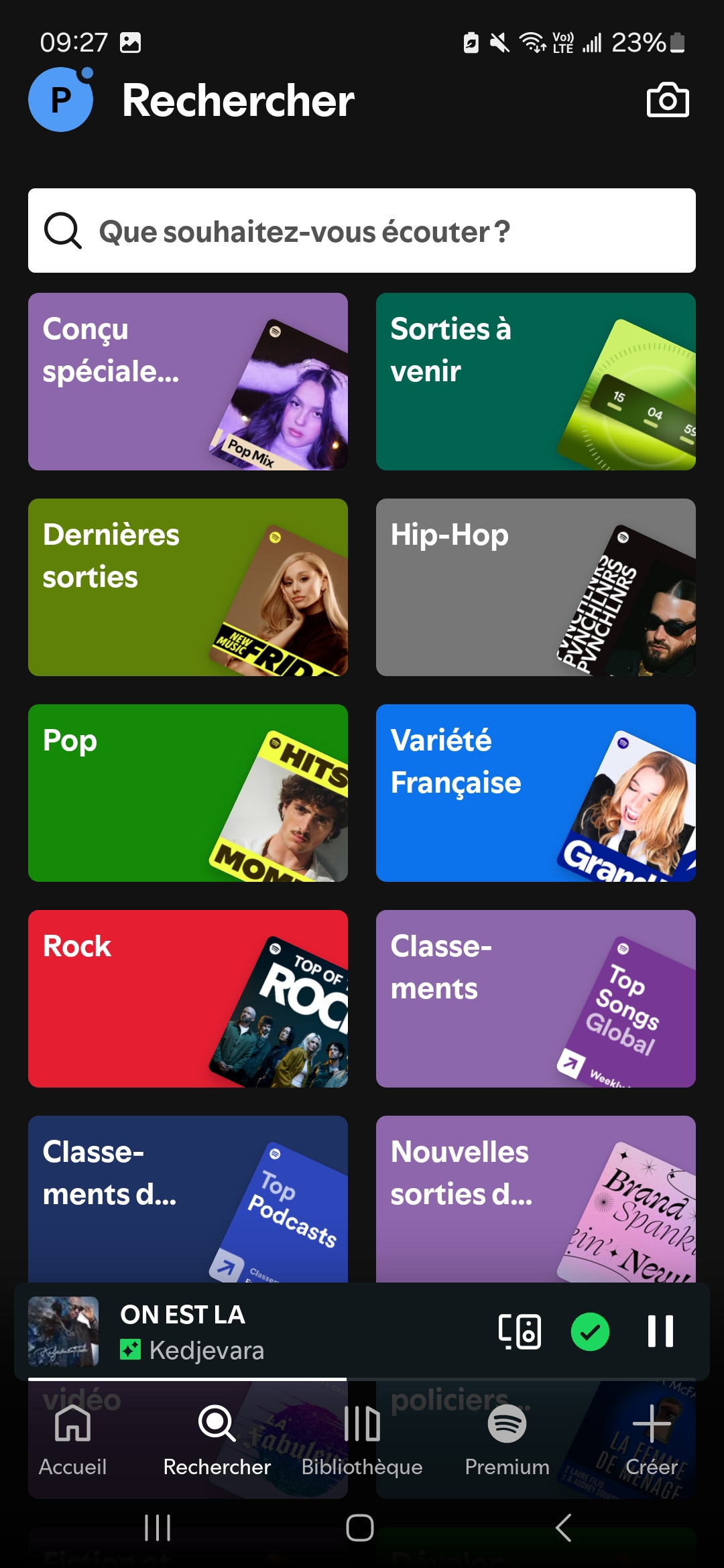Open the Rock category tile
Screen dimensions: 724x1568
click(x=188, y=998)
